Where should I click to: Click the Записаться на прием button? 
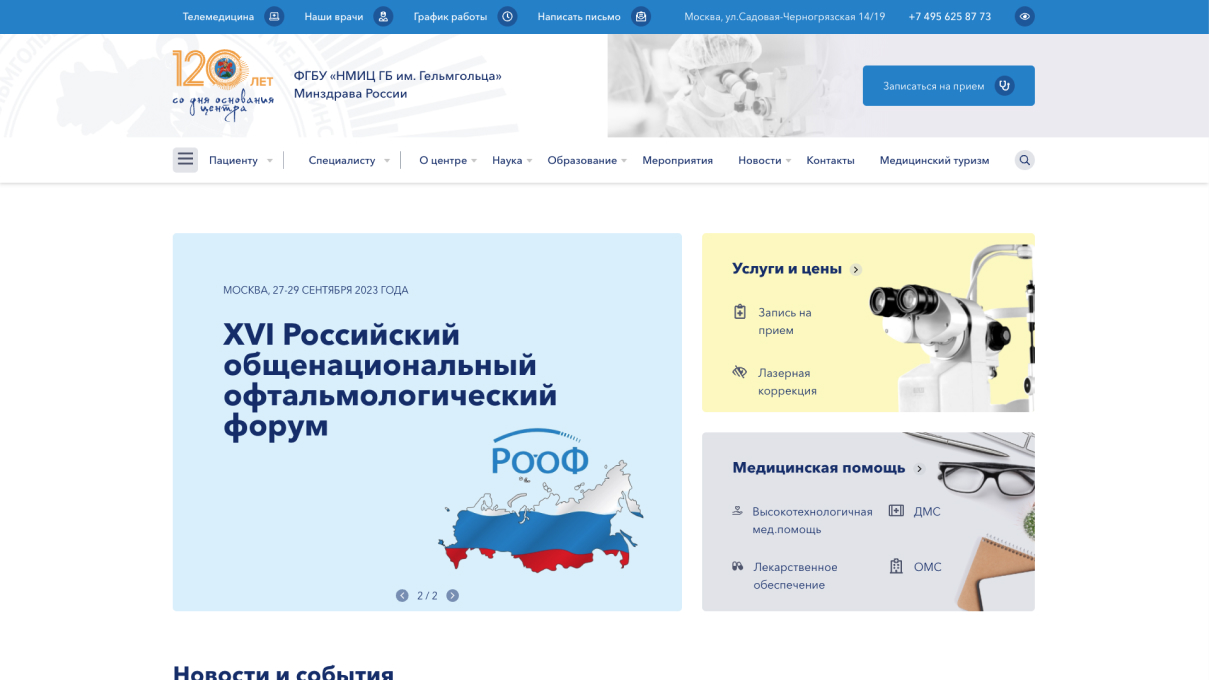(x=949, y=86)
